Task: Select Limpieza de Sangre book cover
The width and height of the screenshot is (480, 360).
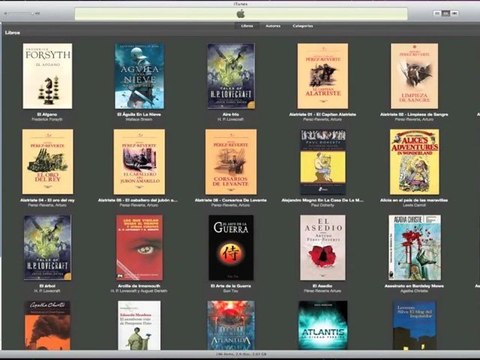Action: click(x=414, y=76)
